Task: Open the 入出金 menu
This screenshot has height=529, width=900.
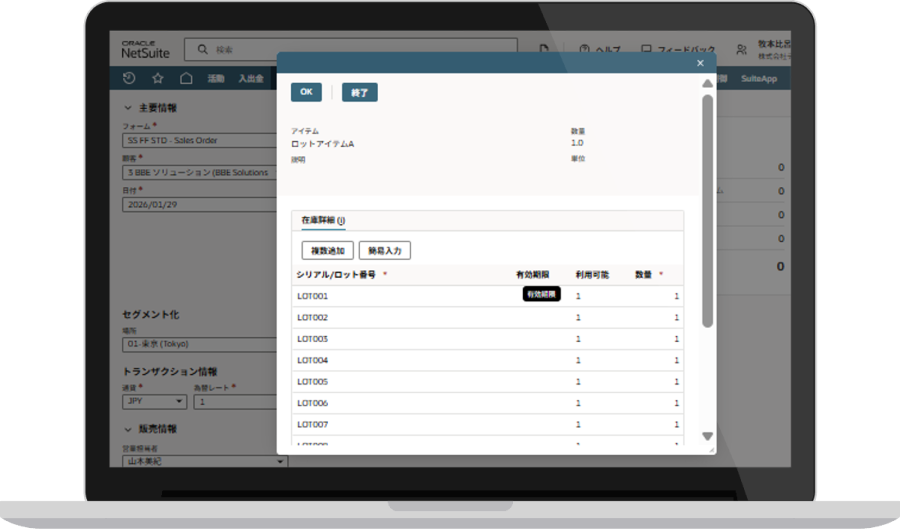Action: 251,79
